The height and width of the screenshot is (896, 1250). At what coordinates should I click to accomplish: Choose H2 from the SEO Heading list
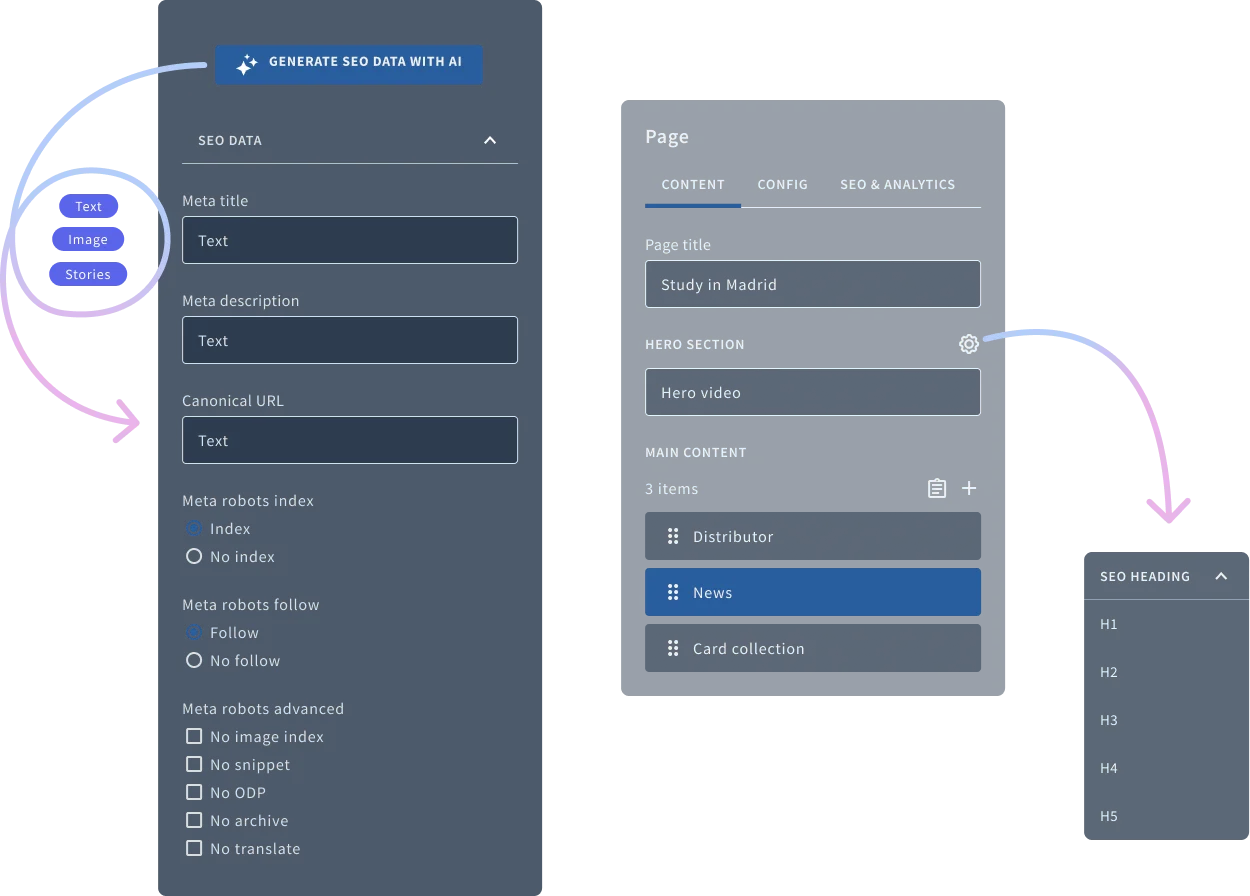coord(1108,672)
